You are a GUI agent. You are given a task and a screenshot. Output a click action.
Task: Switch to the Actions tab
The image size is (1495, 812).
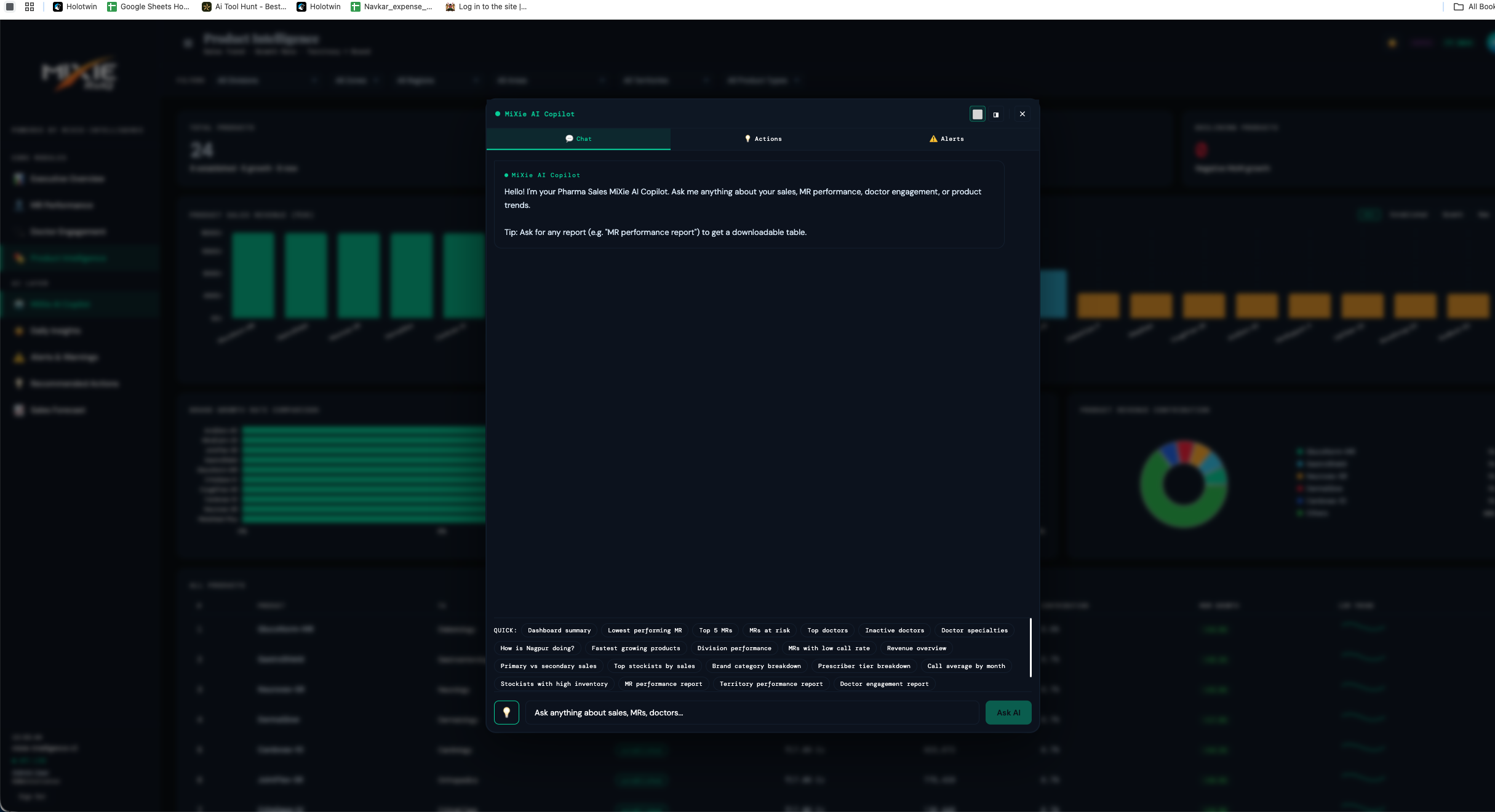[x=763, y=139]
